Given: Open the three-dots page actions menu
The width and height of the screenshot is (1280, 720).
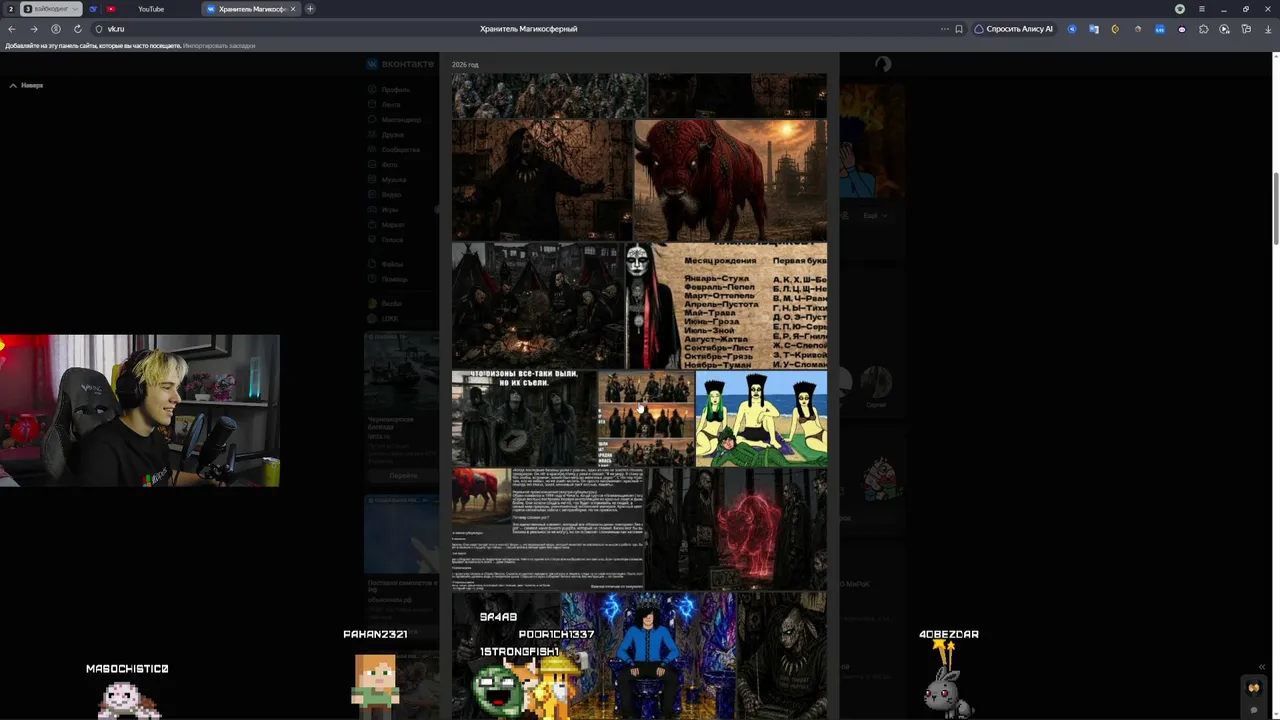Looking at the screenshot, I should click(x=944, y=29).
